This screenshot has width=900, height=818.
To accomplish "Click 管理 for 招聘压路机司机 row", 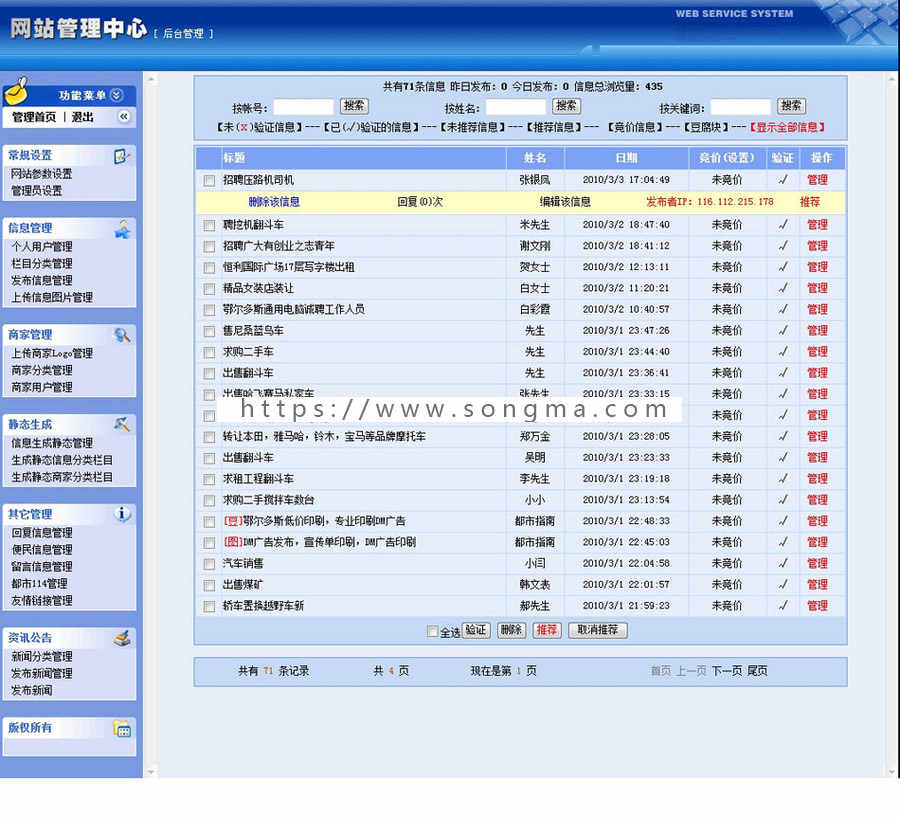I will [817, 180].
